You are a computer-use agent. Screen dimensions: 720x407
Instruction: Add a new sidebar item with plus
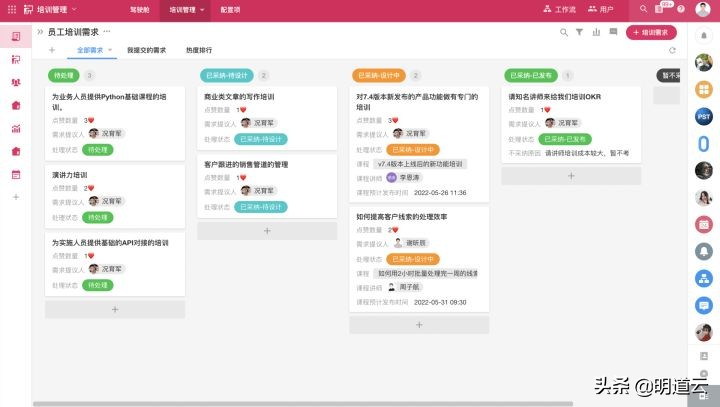16,197
